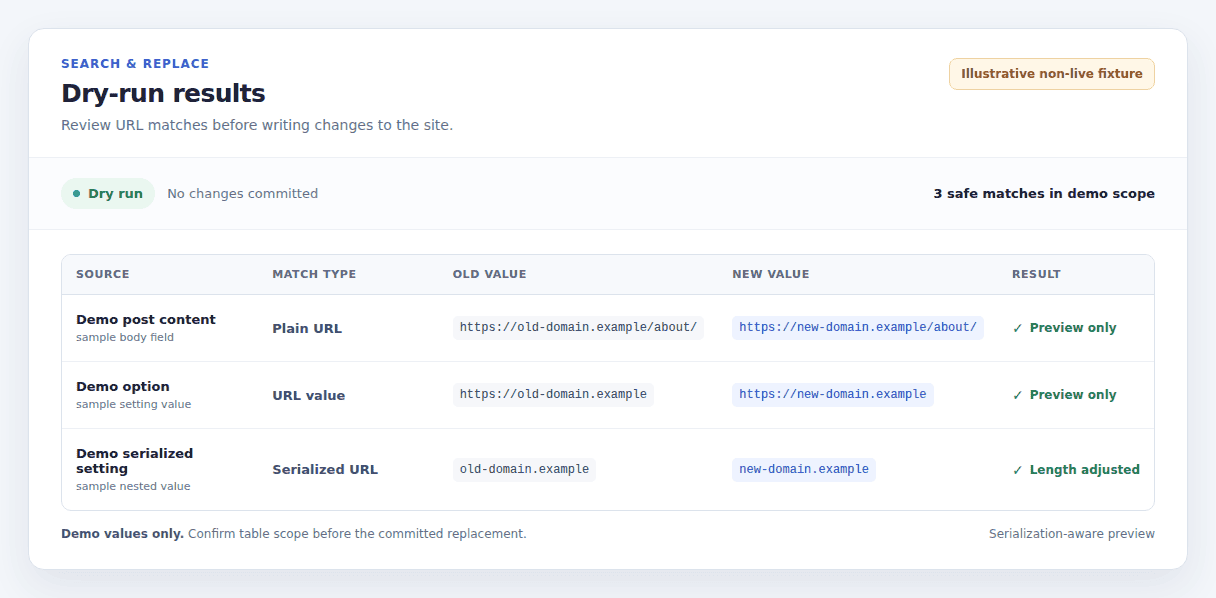Click the new-domain.example serialized value chip
The image size is (1216, 598).
point(804,469)
